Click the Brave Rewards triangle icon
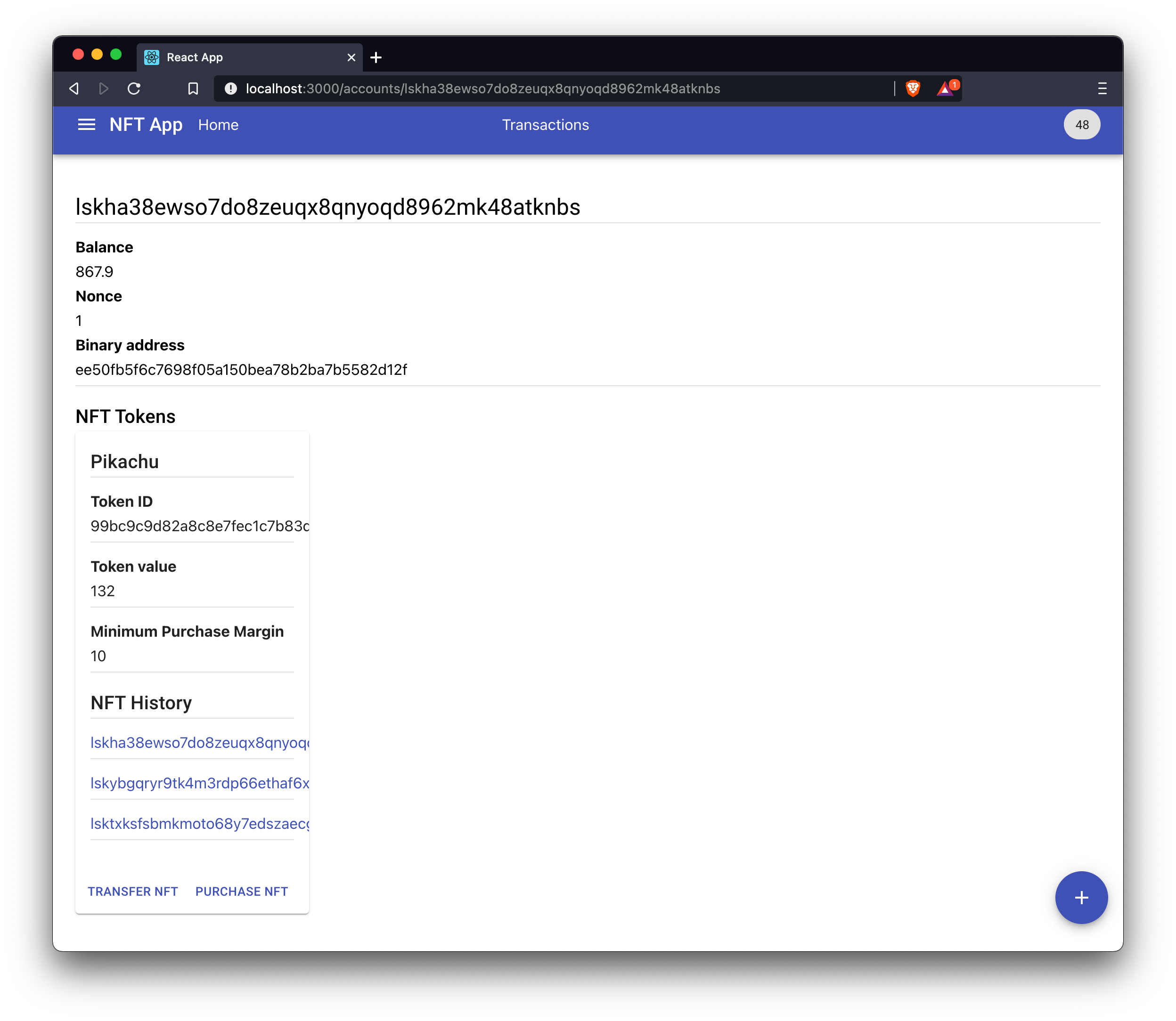The width and height of the screenshot is (1176, 1021). pyautogui.click(x=946, y=89)
